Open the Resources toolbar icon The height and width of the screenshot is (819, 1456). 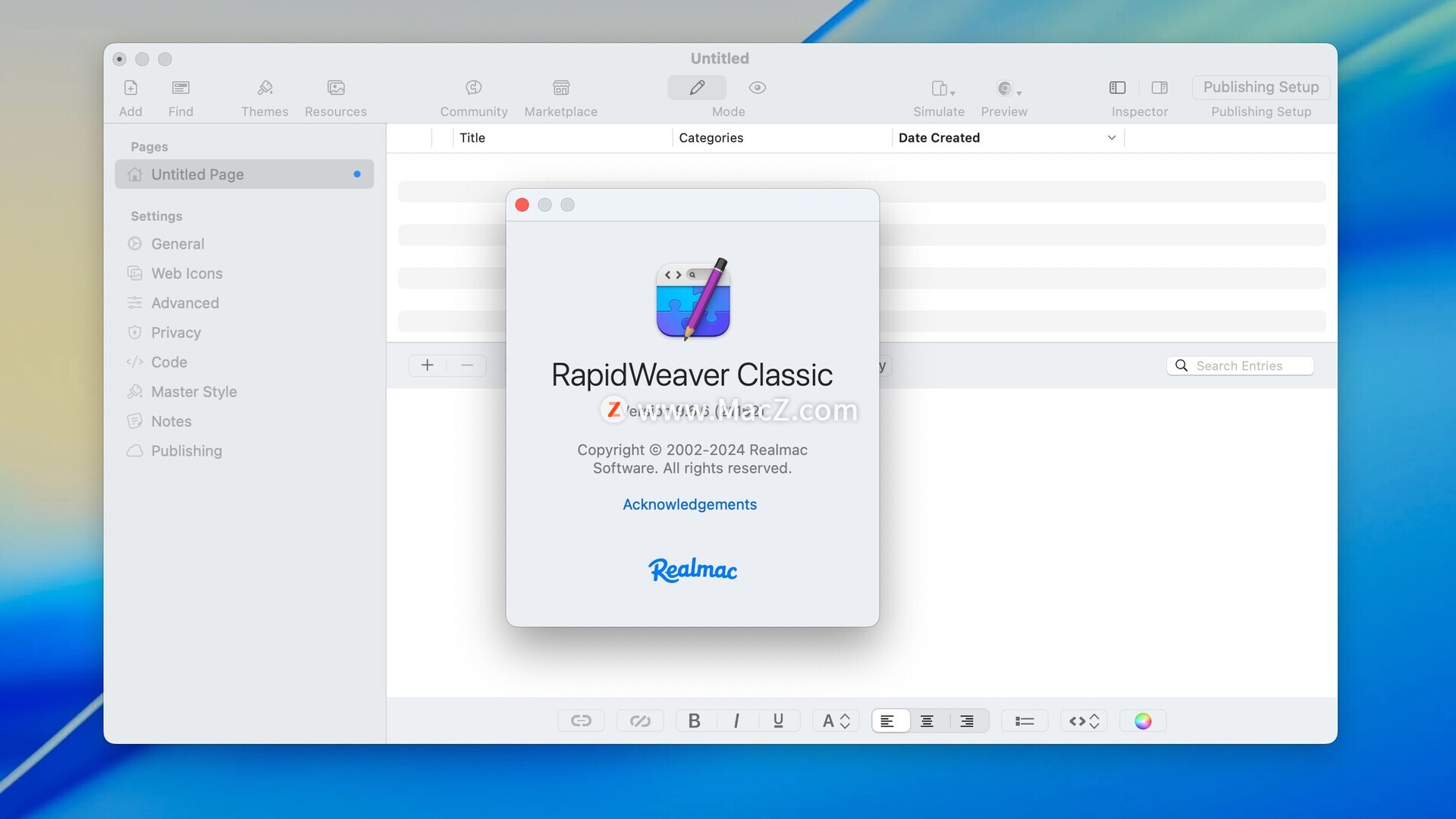(x=336, y=88)
